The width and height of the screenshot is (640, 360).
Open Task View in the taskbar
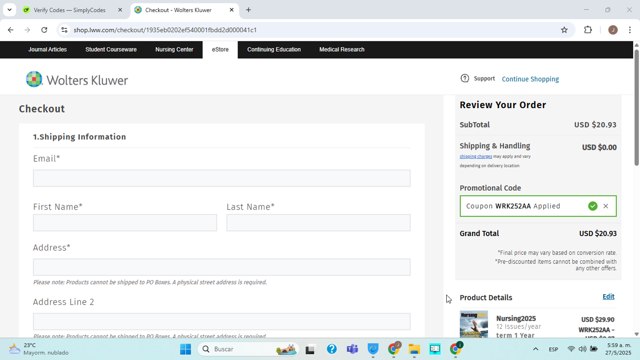click(x=310, y=349)
